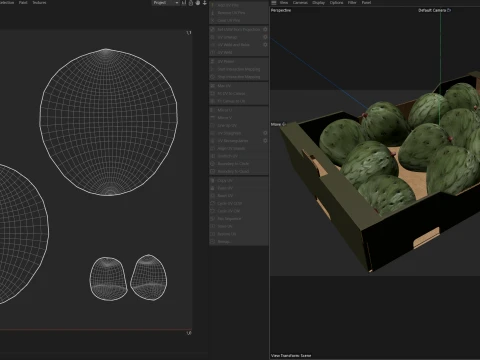Open UV Rectangularize gear options
Screen dimensions: 480x360
[x=265, y=141]
